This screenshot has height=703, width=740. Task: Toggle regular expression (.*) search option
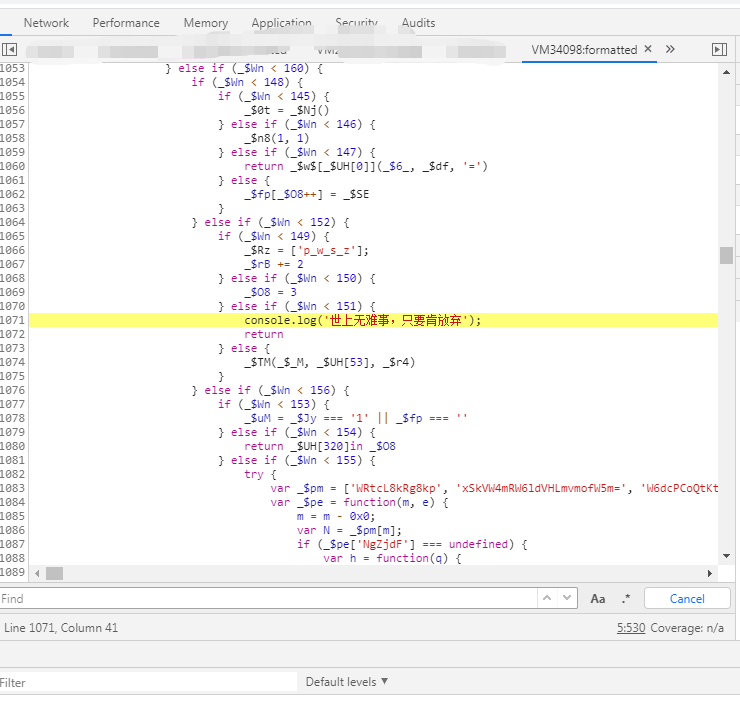point(626,598)
